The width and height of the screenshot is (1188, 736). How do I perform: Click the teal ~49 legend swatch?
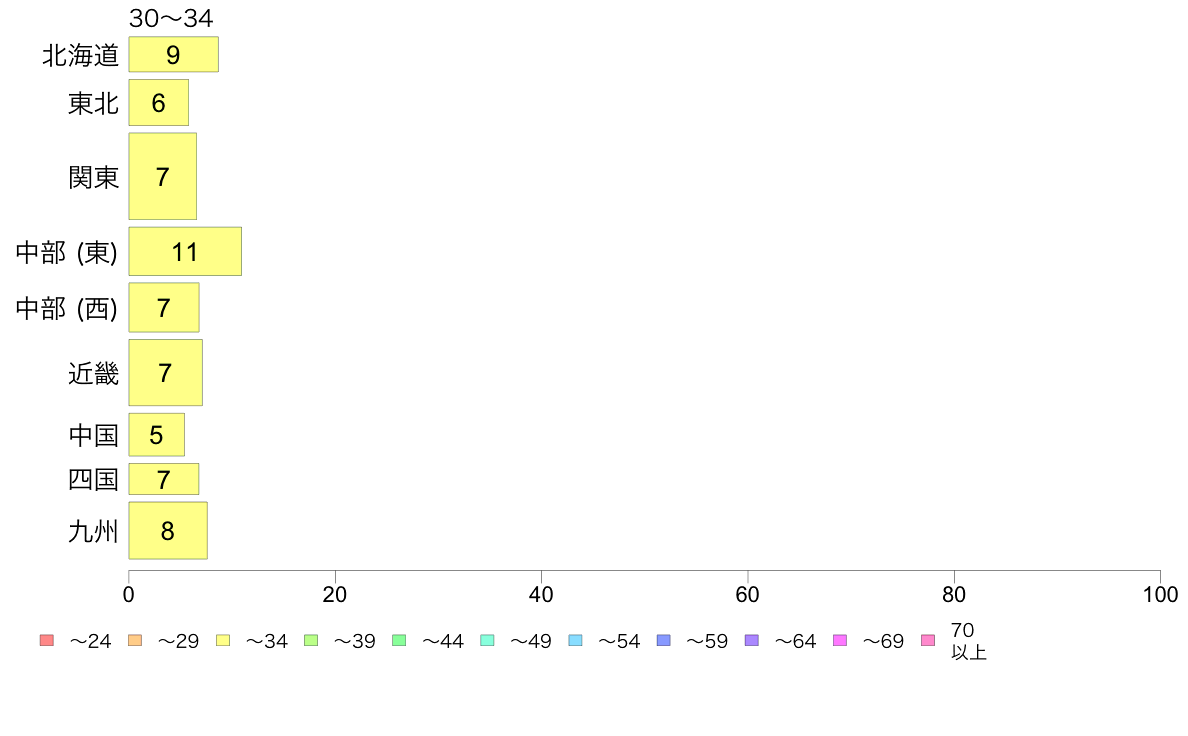pos(487,640)
